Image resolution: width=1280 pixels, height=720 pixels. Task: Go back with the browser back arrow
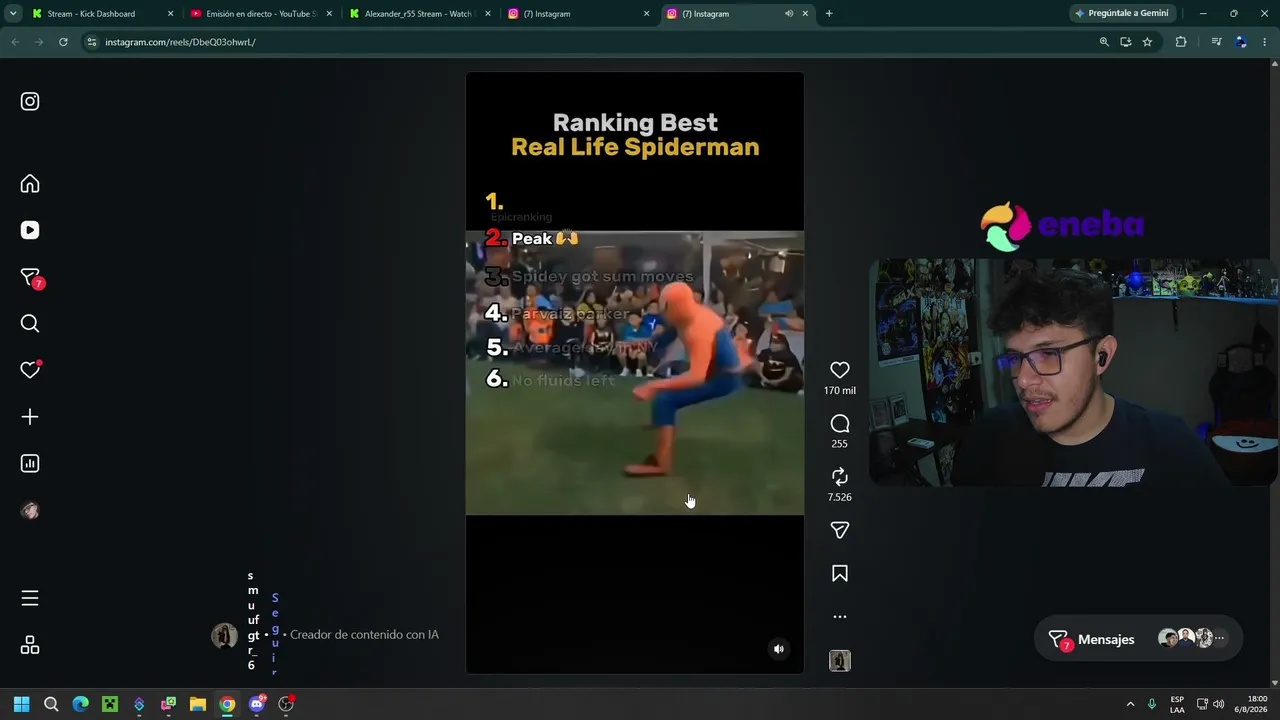point(15,42)
